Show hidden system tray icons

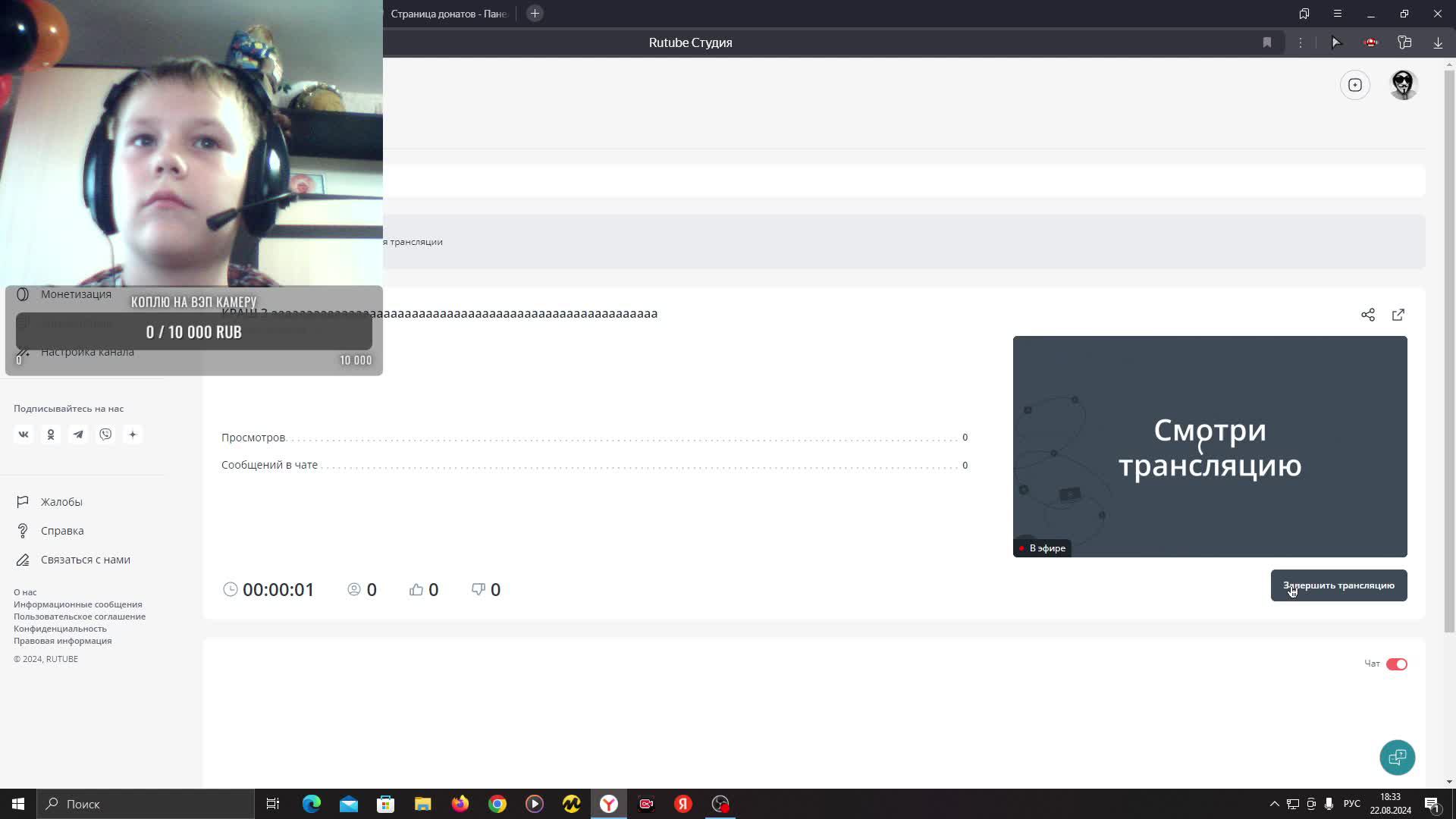(1274, 804)
